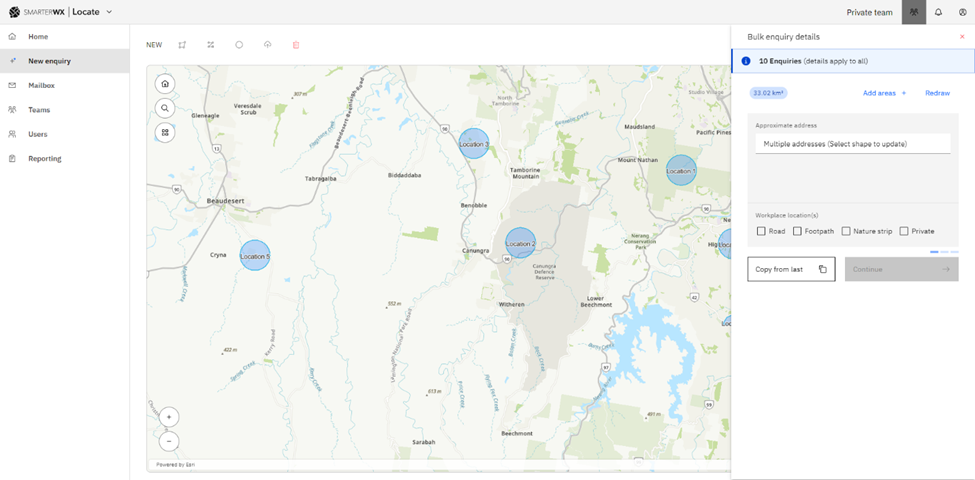Select the circle draw tool

(239, 45)
